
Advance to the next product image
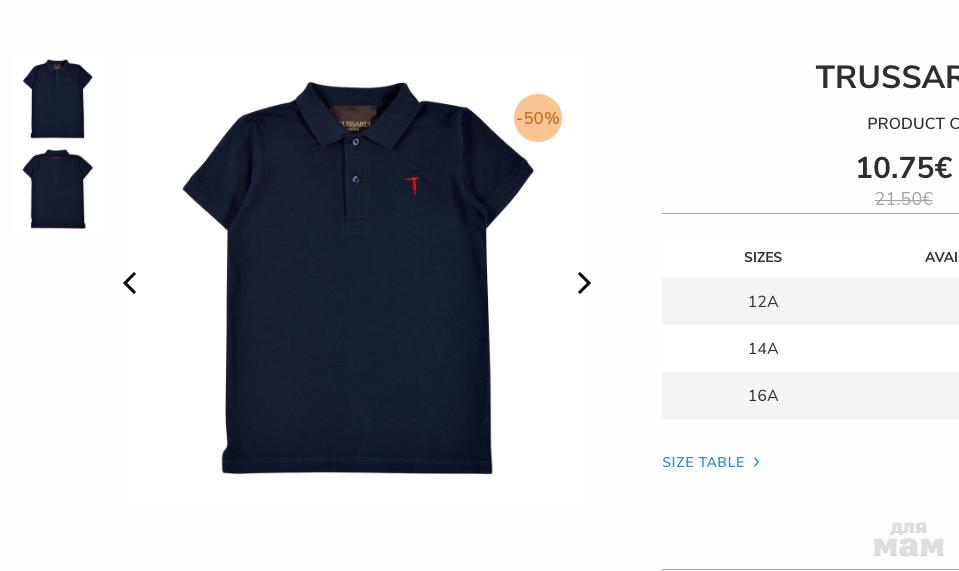point(584,283)
